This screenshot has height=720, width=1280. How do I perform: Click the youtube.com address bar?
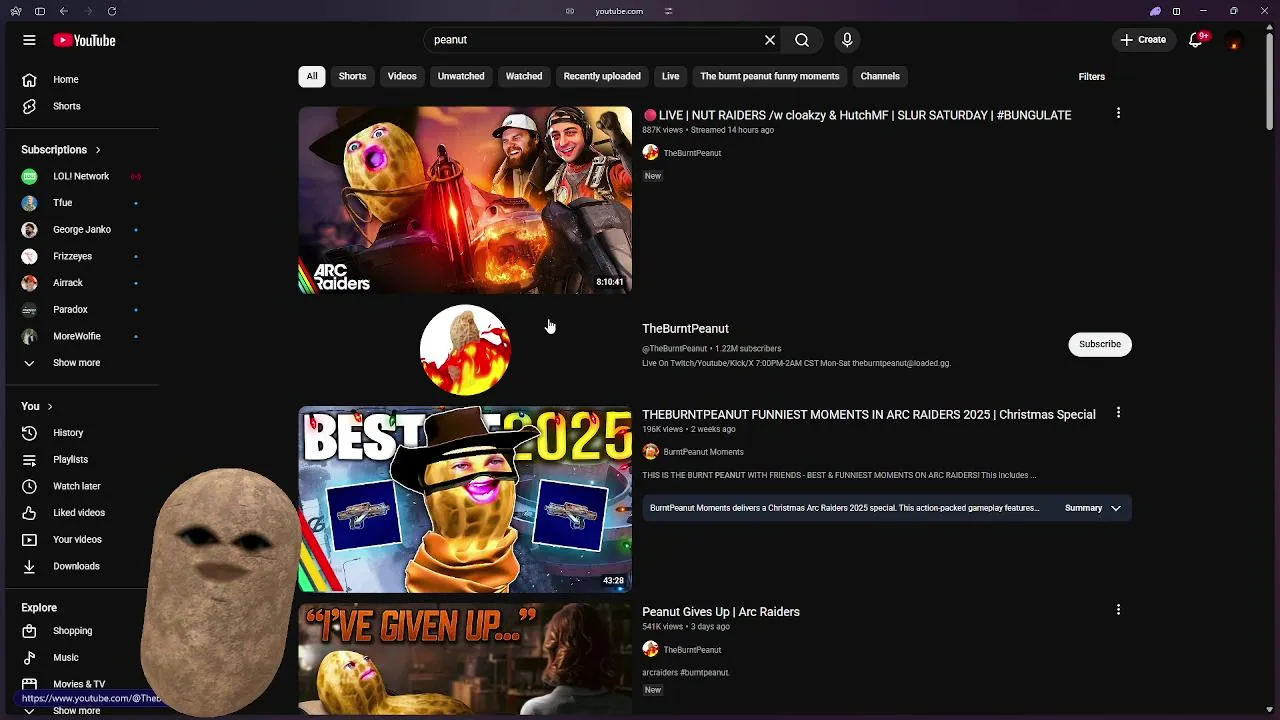pos(619,11)
